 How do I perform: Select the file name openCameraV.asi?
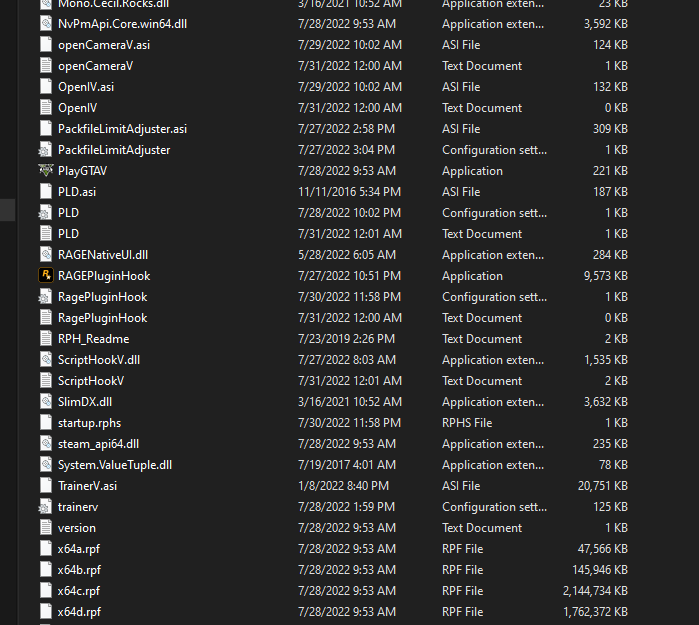pos(104,45)
